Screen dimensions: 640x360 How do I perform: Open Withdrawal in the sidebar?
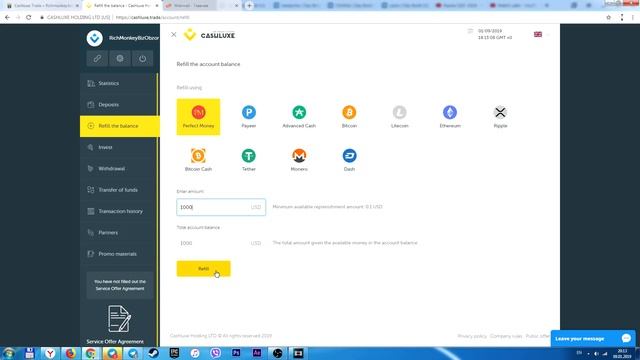pos(118,169)
